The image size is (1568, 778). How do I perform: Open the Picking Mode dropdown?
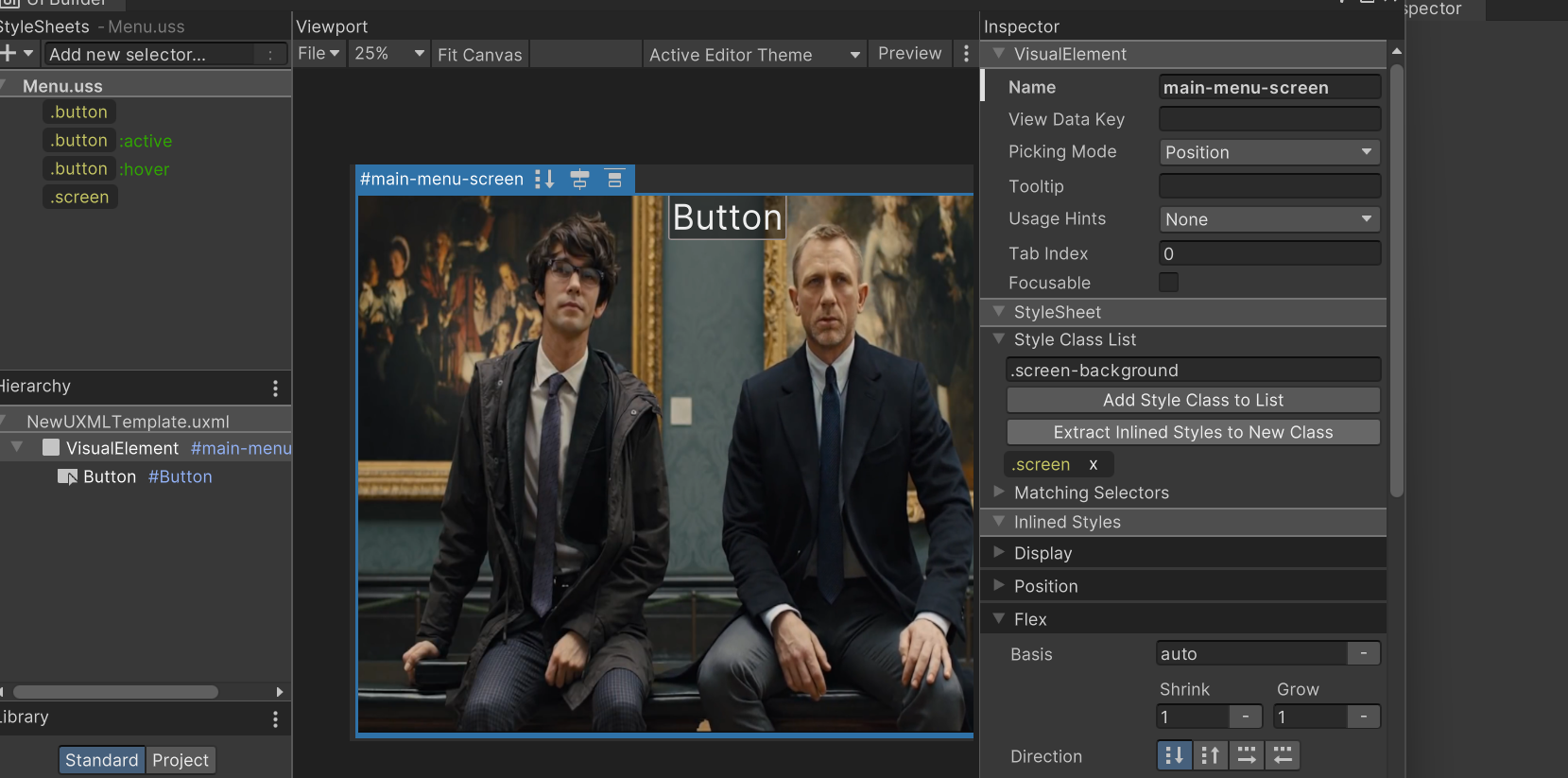[x=1269, y=152]
